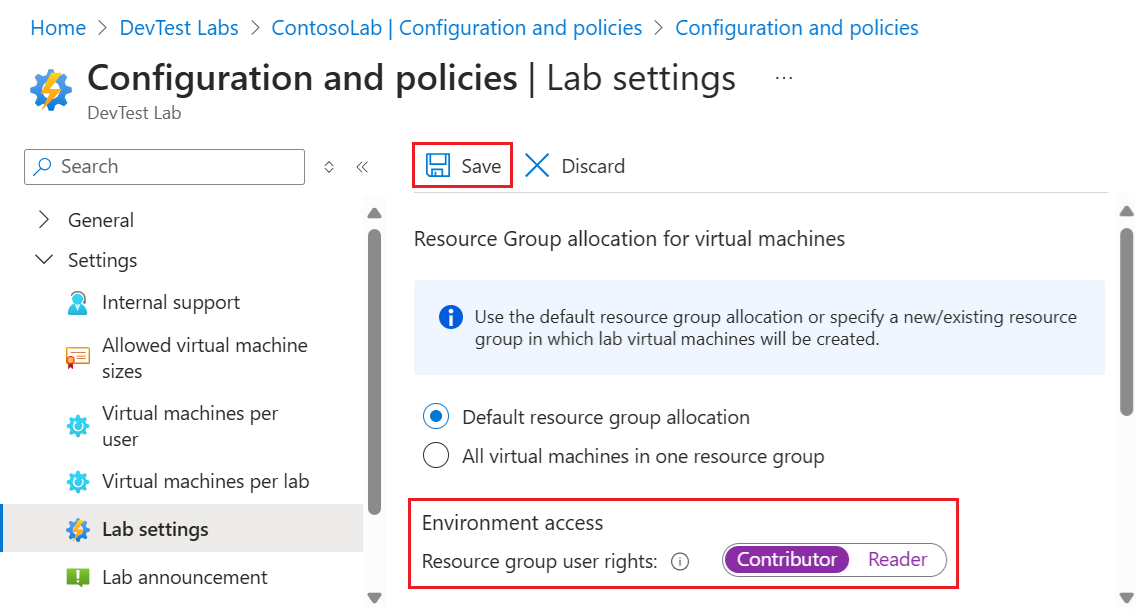The height and width of the screenshot is (609, 1138).
Task: Open the more options ellipsis menu
Action: (x=784, y=77)
